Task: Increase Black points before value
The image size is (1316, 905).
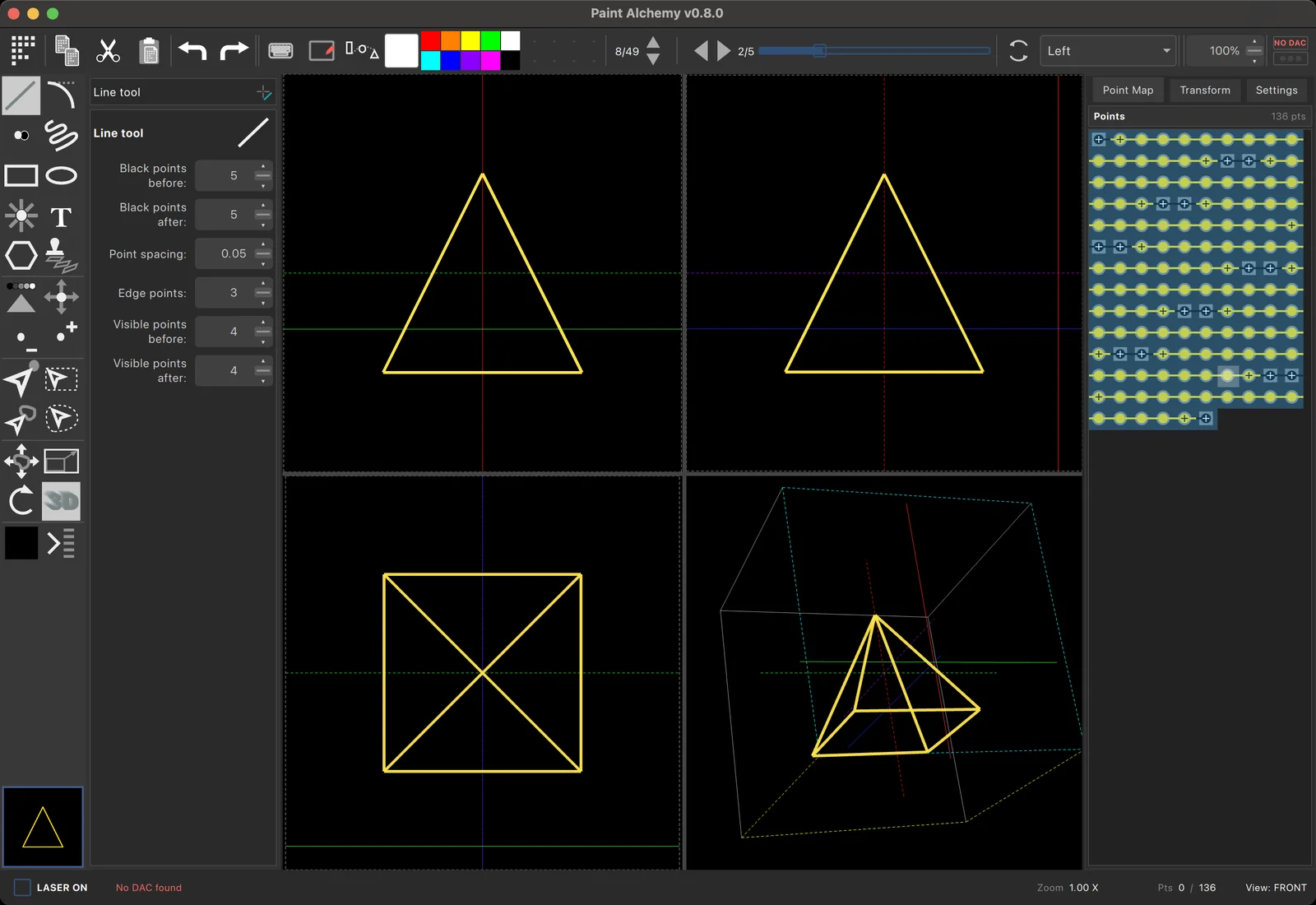Action: [x=263, y=167]
